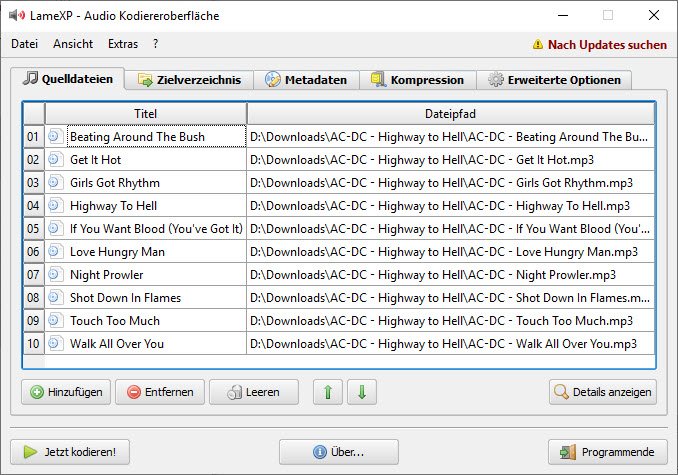The image size is (678, 475).
Task: Select title Love Hungry Man
Action: point(117,252)
